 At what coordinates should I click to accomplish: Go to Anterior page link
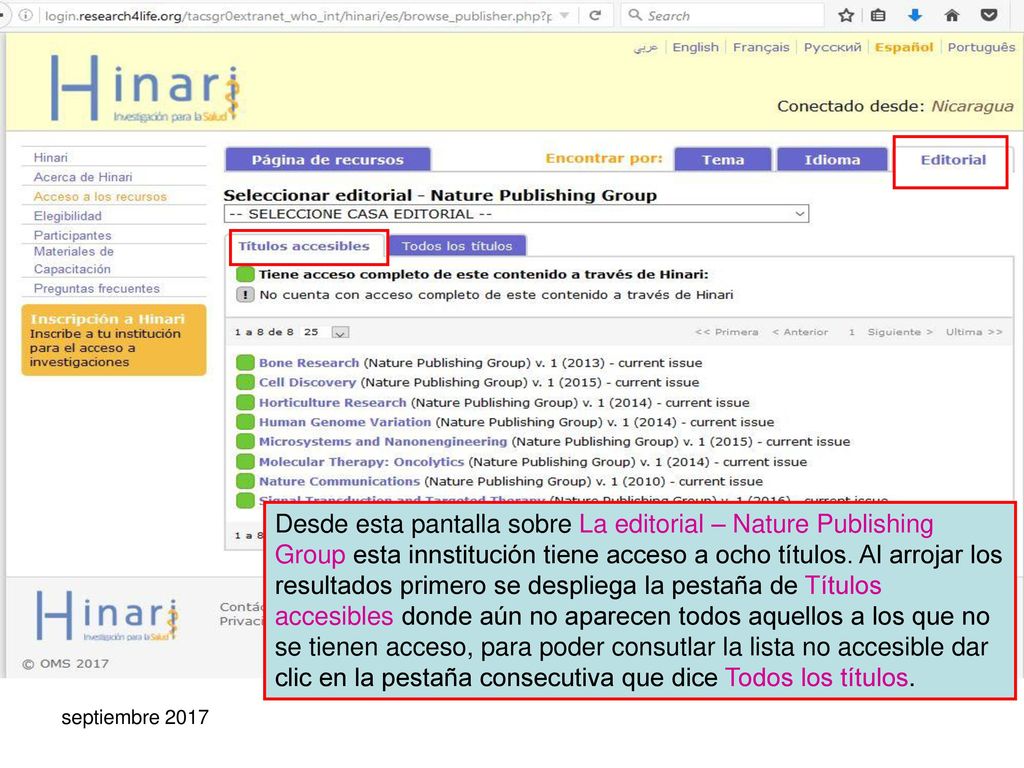tap(799, 332)
